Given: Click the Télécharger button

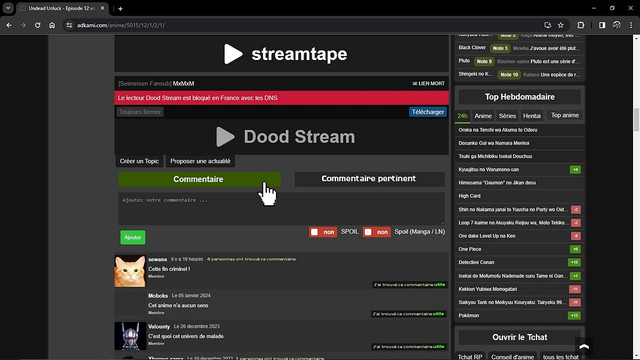Looking at the screenshot, I should tap(428, 112).
